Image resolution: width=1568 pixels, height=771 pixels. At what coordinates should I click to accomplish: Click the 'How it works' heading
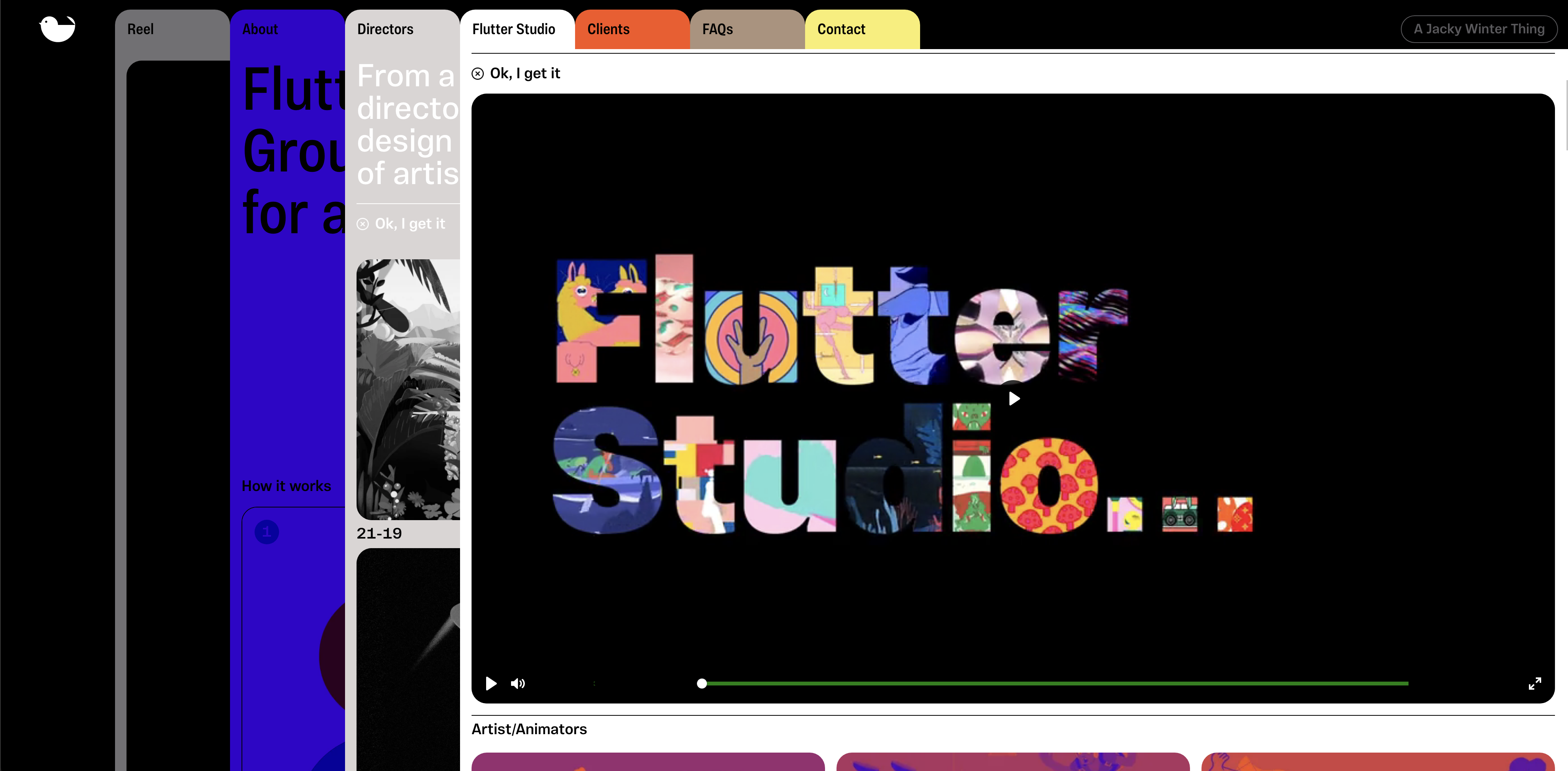(x=286, y=485)
